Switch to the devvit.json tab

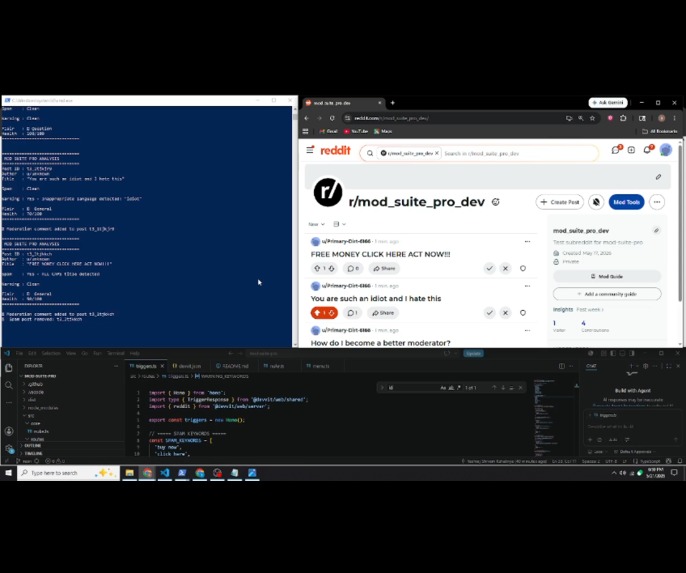(x=187, y=366)
